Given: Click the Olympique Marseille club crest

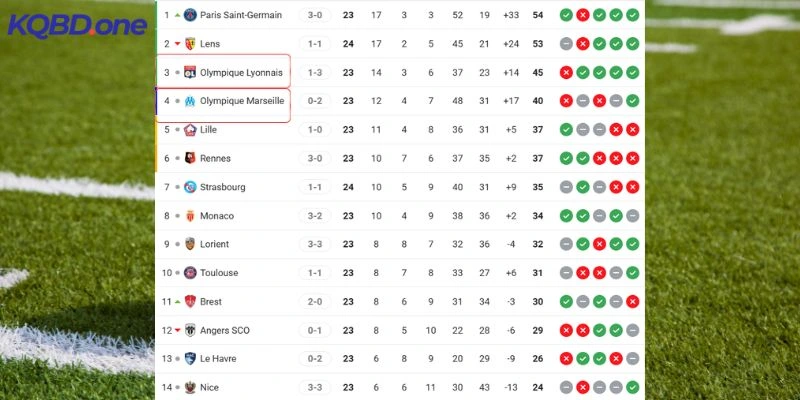Looking at the screenshot, I should (190, 101).
